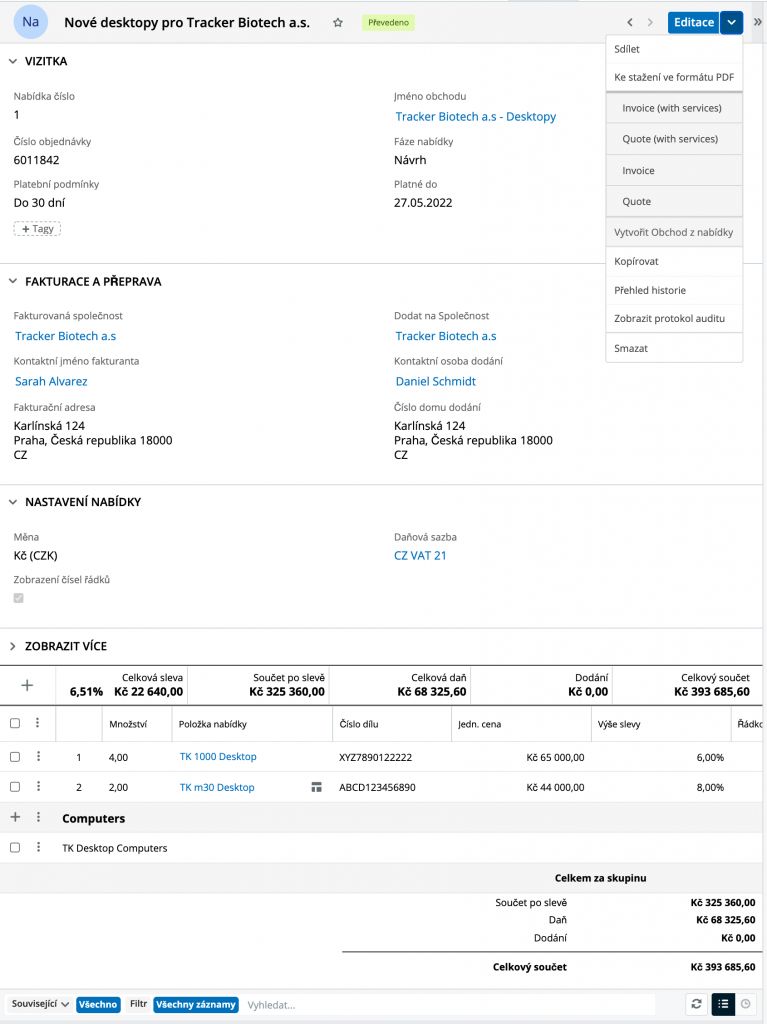The height and width of the screenshot is (1024, 767).
Task: Go to the previous record arrow
Action: (630, 22)
